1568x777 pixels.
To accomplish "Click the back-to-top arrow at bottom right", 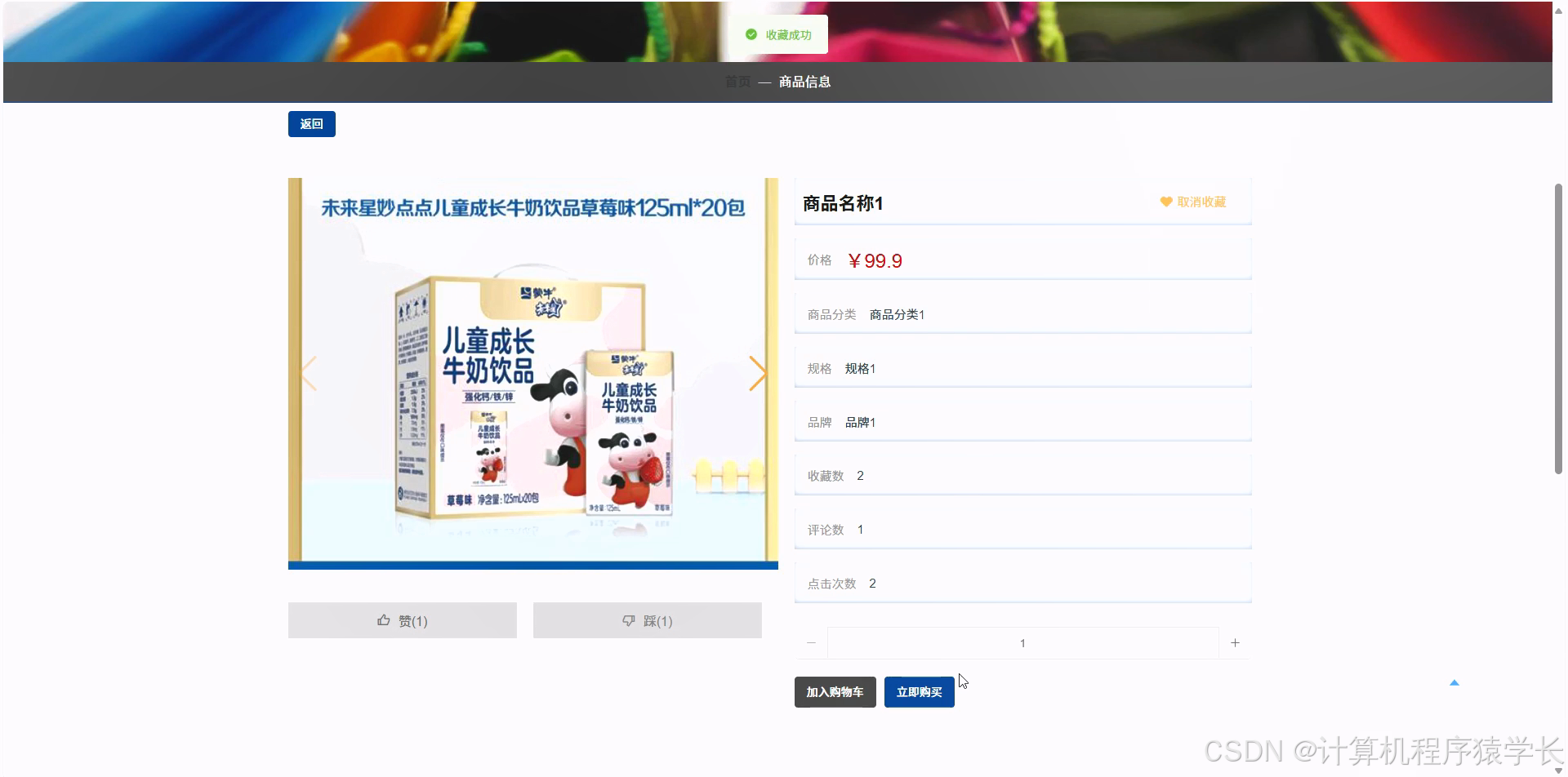I will point(1454,682).
